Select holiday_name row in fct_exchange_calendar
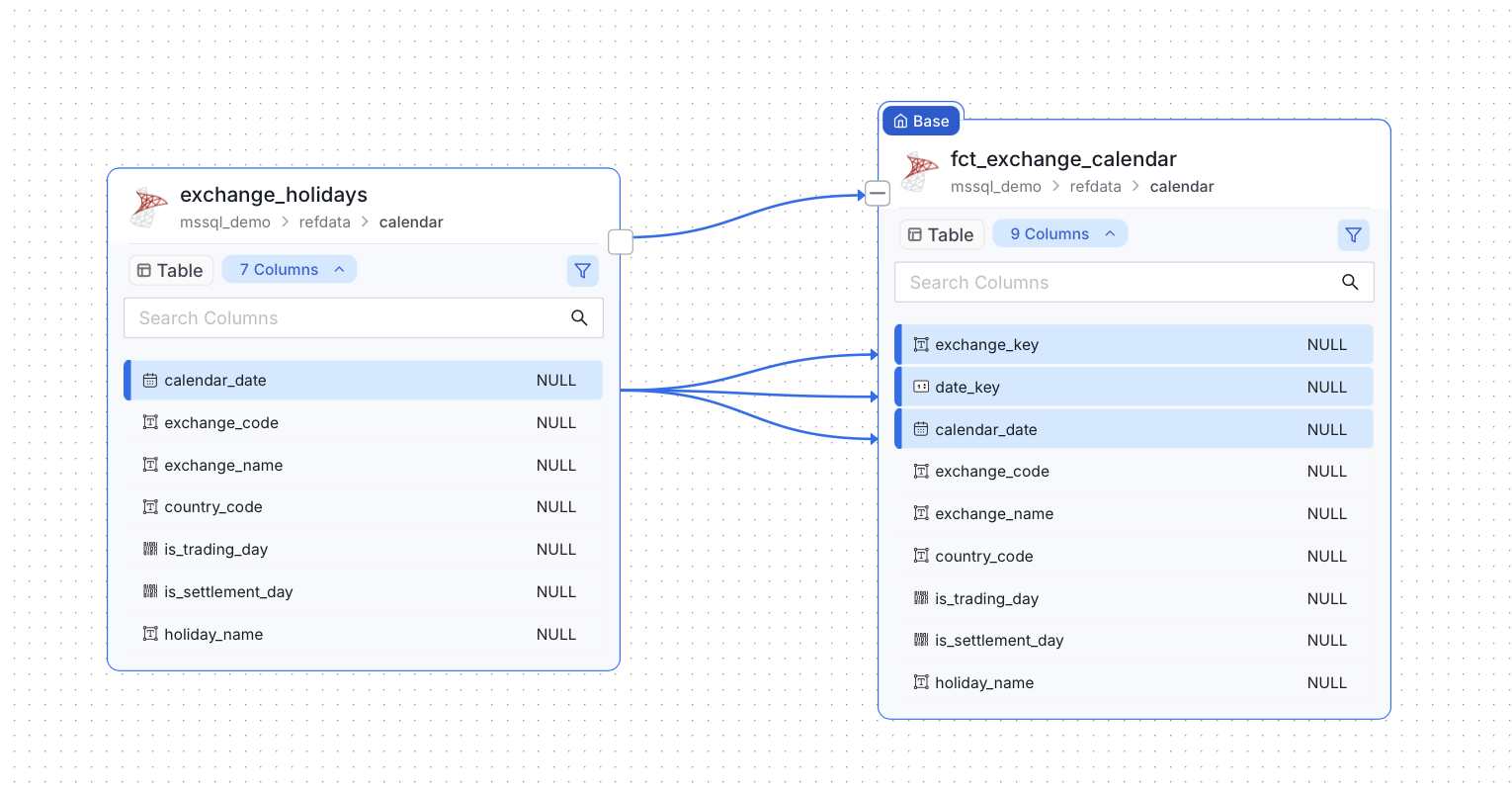This screenshot has width=1512, height=795. (1134, 682)
